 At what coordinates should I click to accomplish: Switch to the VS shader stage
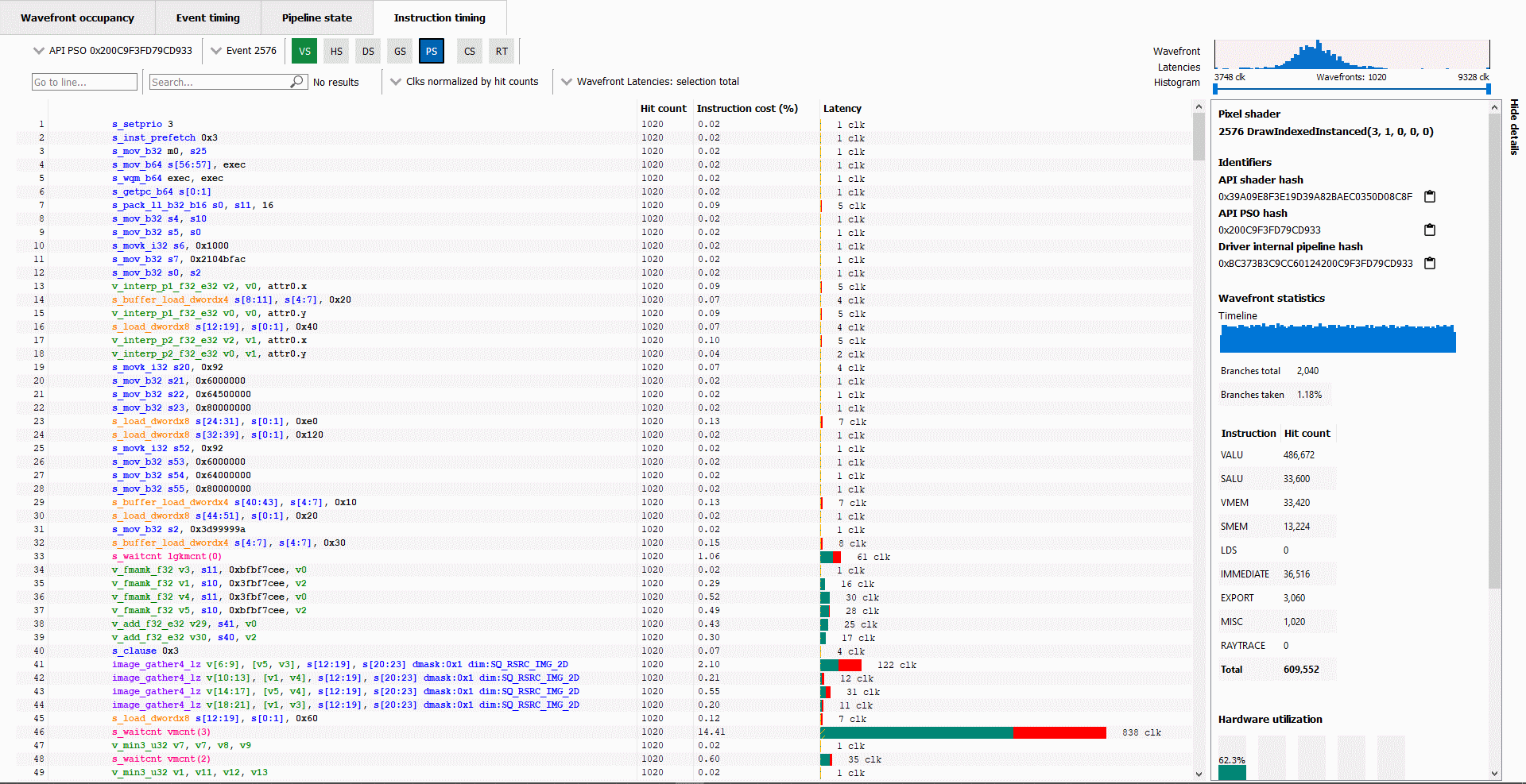pos(304,51)
